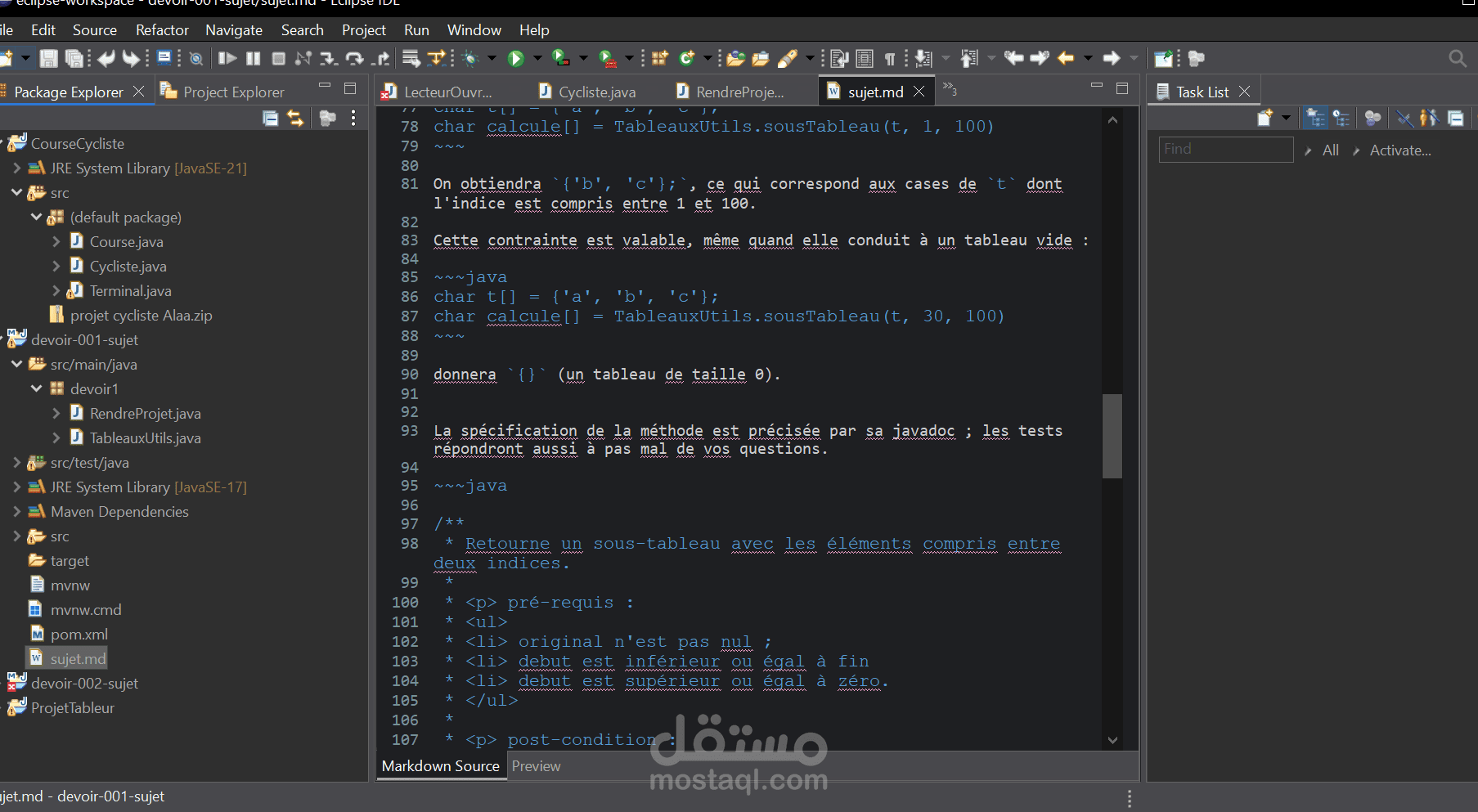The height and width of the screenshot is (812, 1478).
Task: Expand Course.java node
Action: [x=56, y=242]
